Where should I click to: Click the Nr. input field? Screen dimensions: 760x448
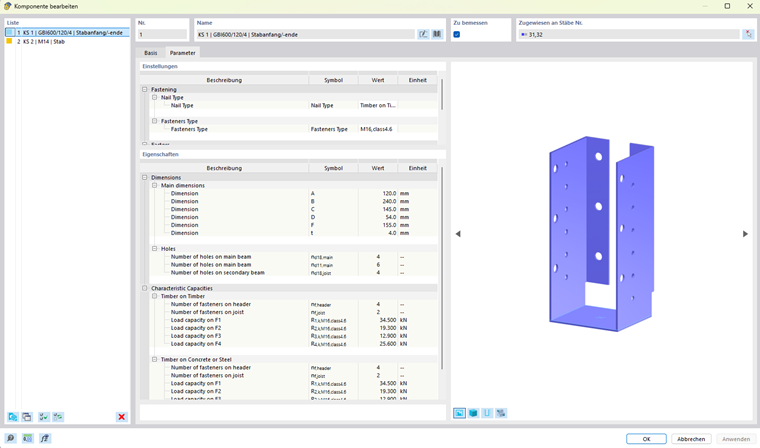click(x=162, y=34)
